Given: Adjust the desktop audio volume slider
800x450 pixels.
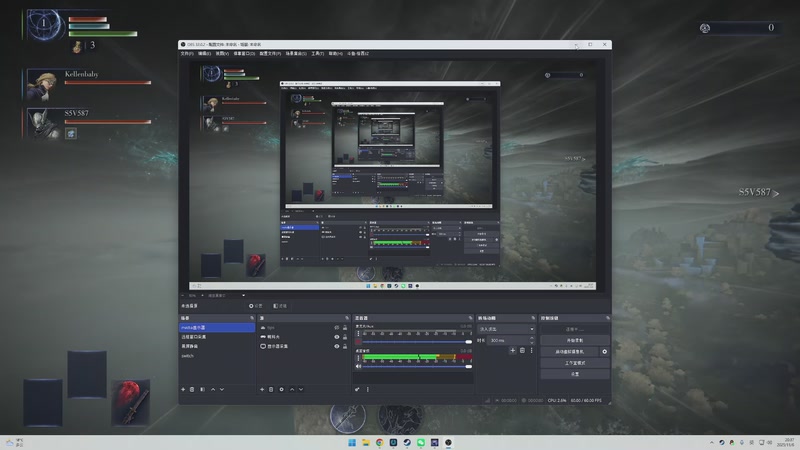Looking at the screenshot, I should [417, 366].
